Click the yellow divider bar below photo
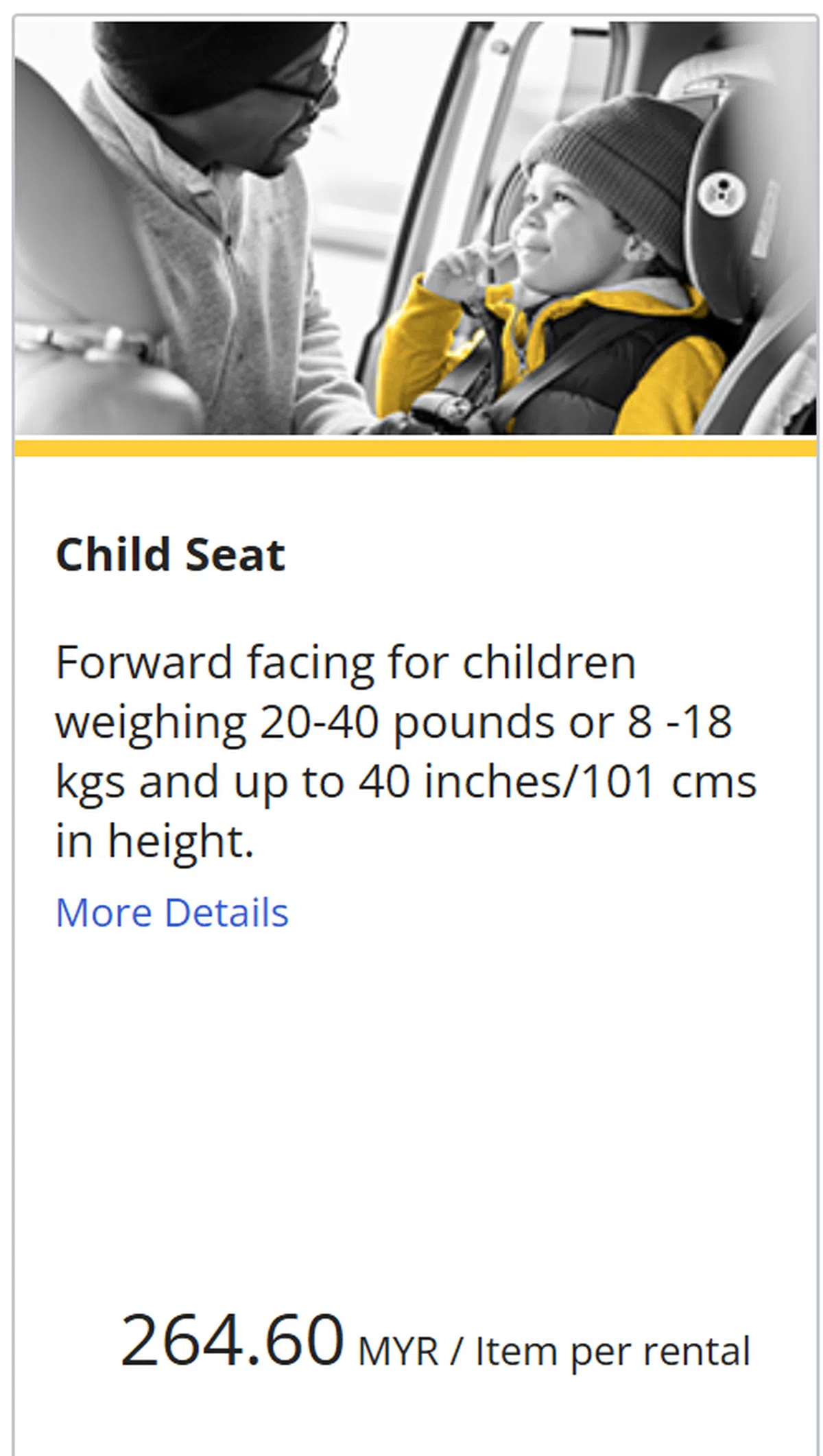Viewport: 823px width, 1456px height. tap(416, 448)
